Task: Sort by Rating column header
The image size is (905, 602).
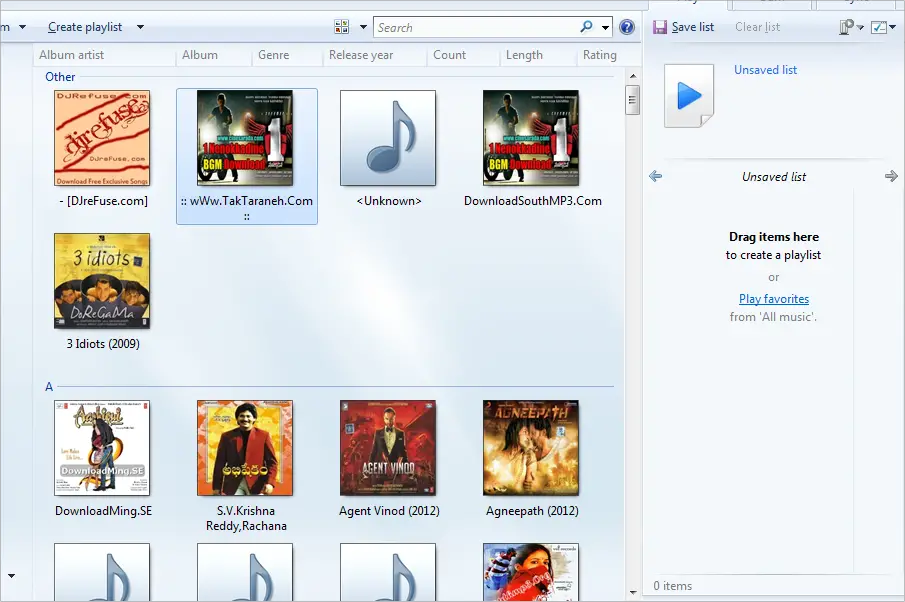Action: (x=600, y=55)
